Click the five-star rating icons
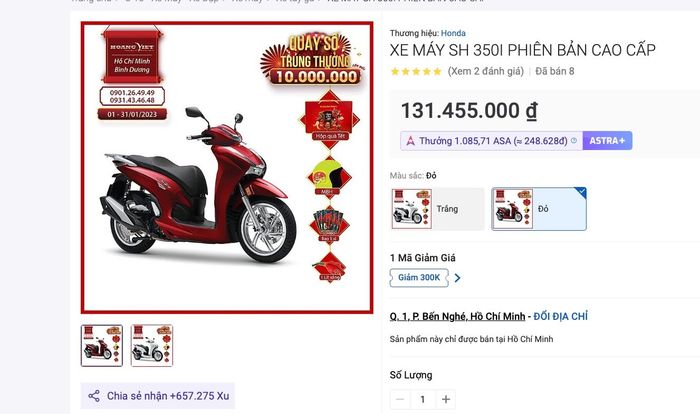 pyautogui.click(x=416, y=71)
